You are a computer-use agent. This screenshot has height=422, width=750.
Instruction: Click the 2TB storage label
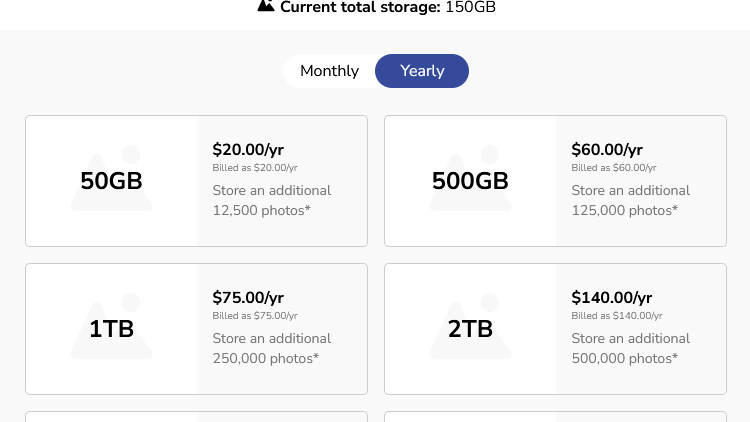point(470,329)
